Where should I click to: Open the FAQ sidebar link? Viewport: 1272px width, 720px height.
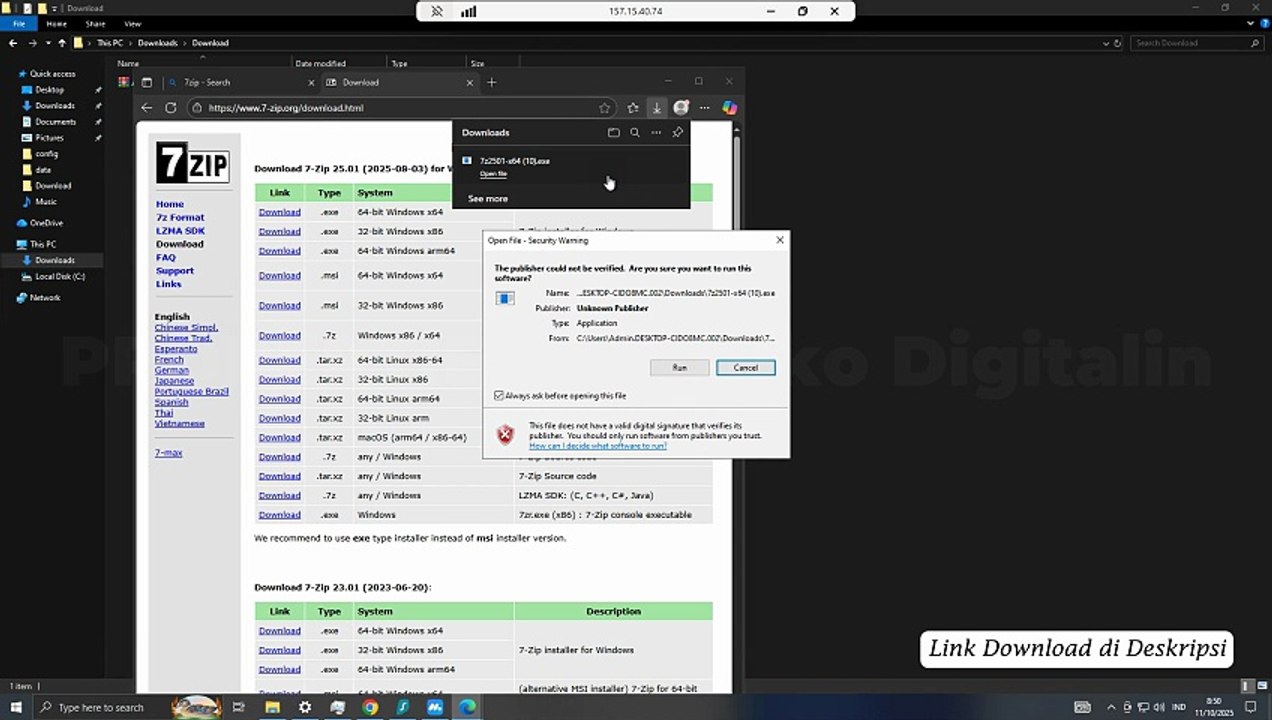[165, 257]
